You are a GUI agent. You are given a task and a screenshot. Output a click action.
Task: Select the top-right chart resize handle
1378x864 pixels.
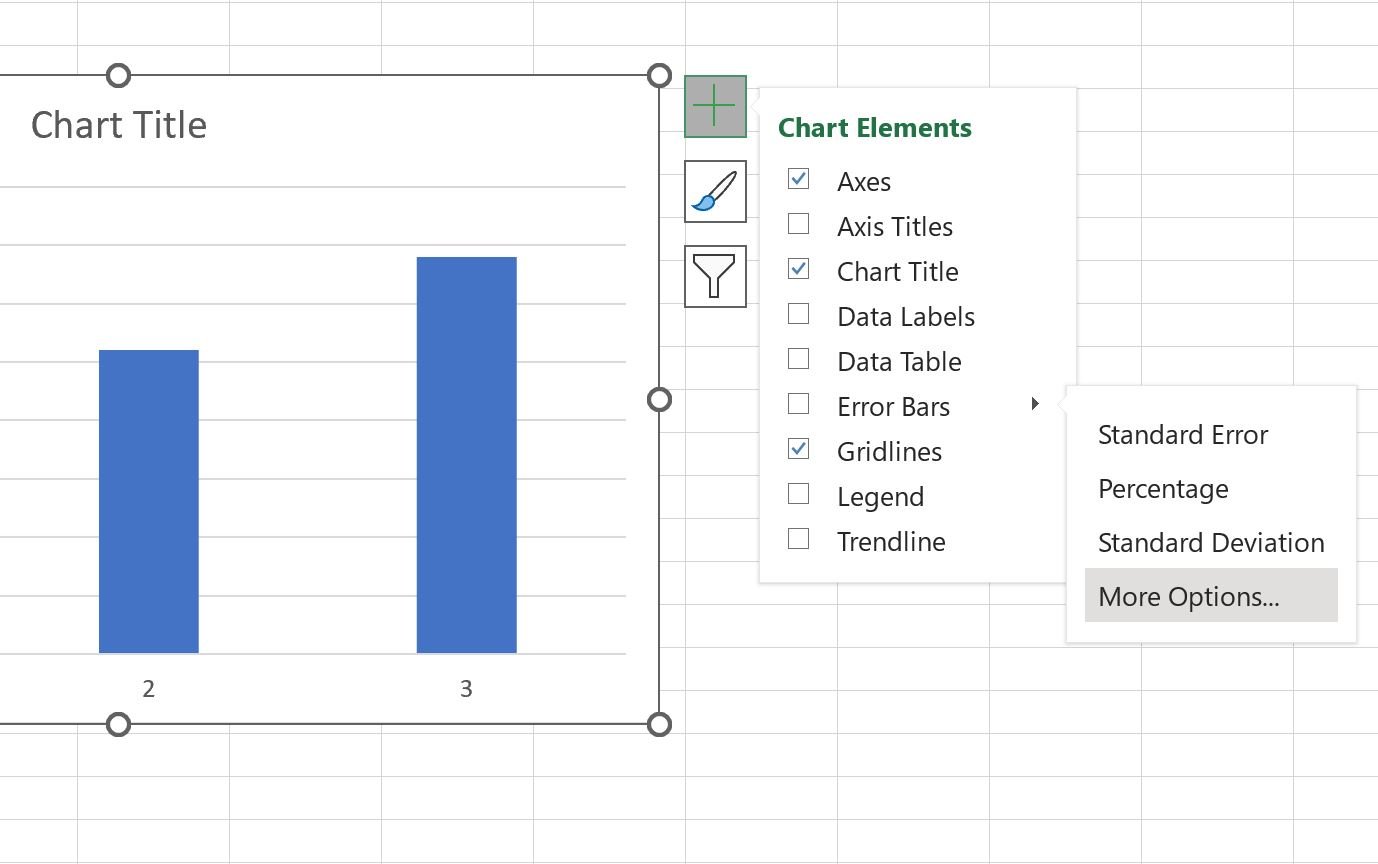tap(659, 75)
